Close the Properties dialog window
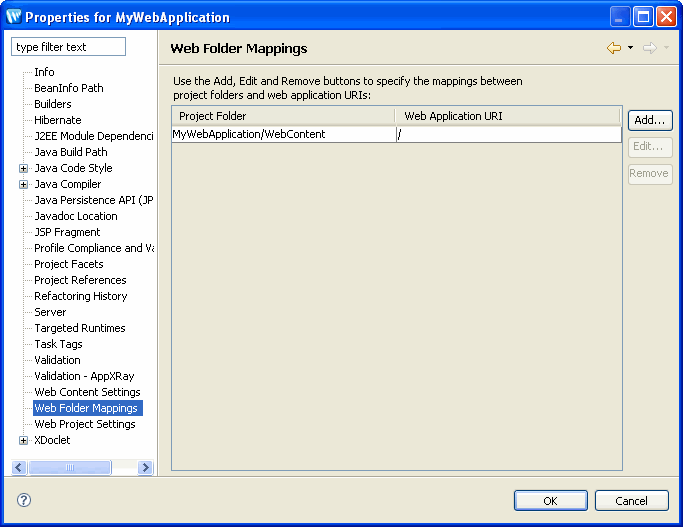This screenshot has height=527, width=683. click(666, 17)
